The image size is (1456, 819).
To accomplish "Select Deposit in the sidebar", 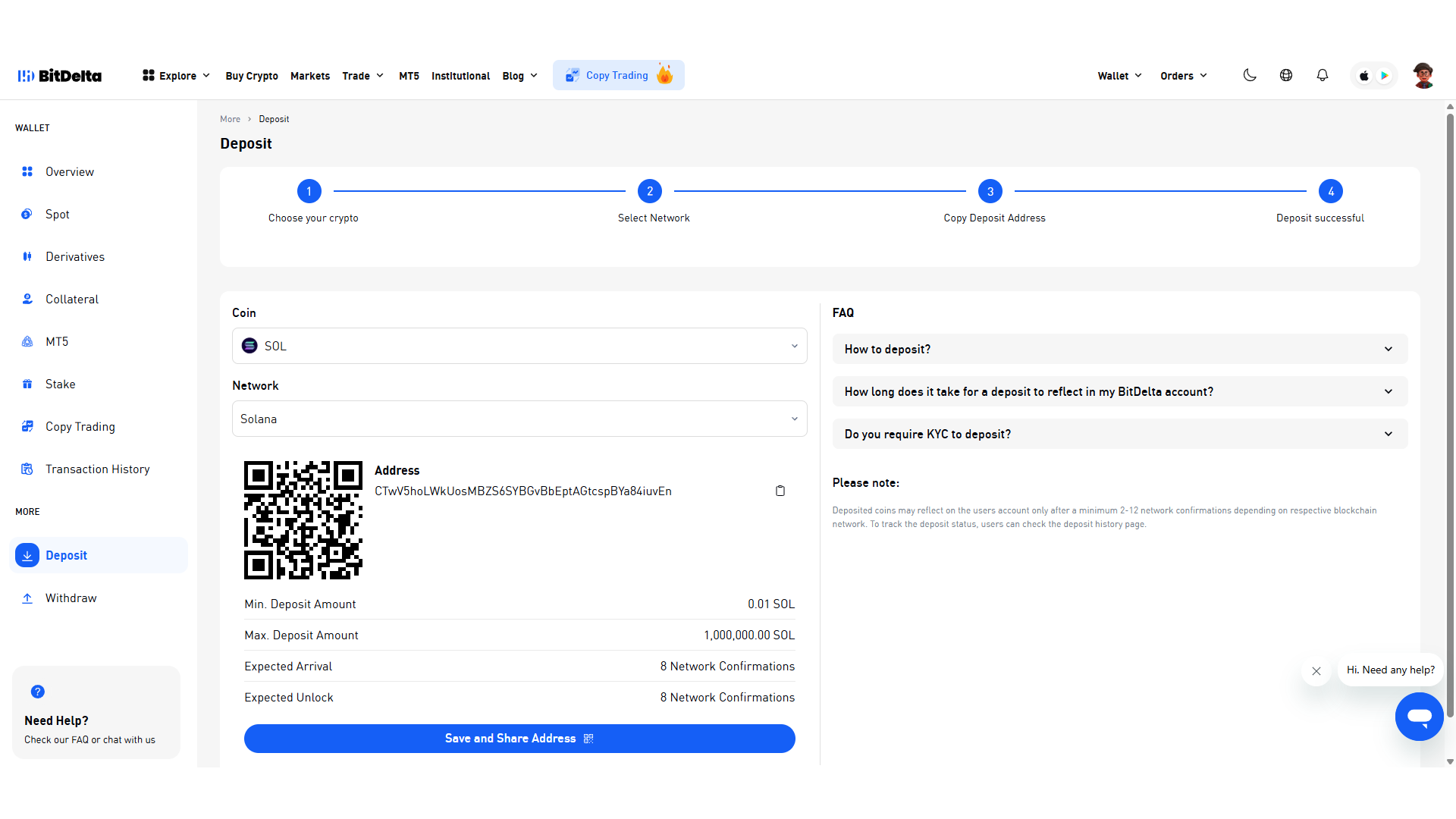I will pos(99,555).
